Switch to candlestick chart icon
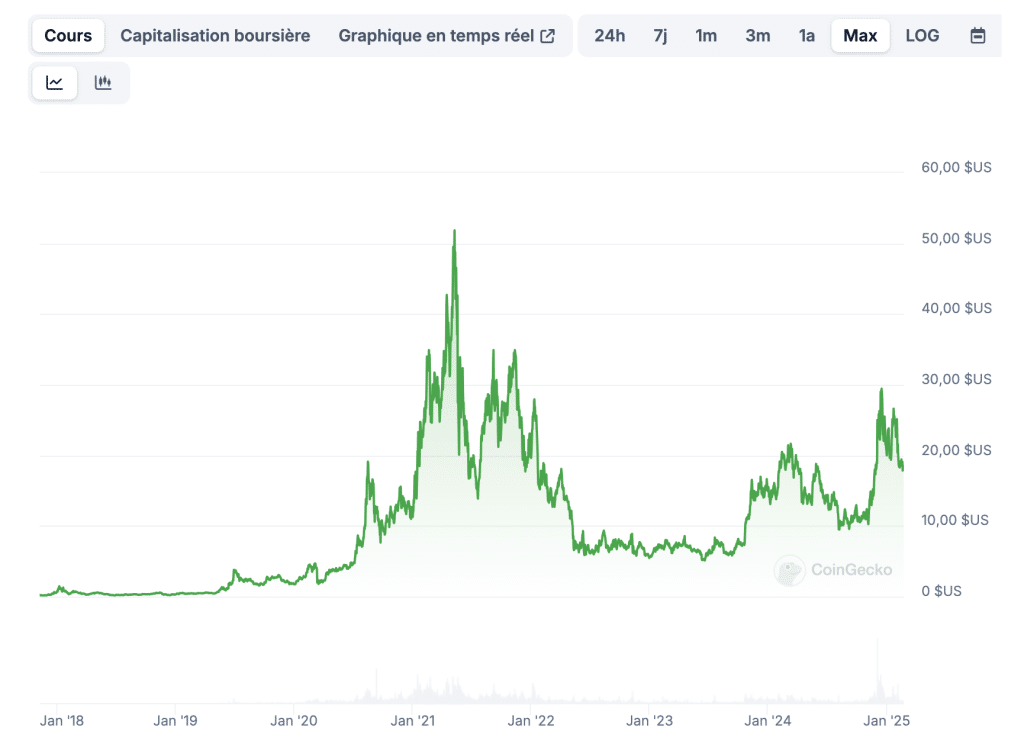 [103, 83]
